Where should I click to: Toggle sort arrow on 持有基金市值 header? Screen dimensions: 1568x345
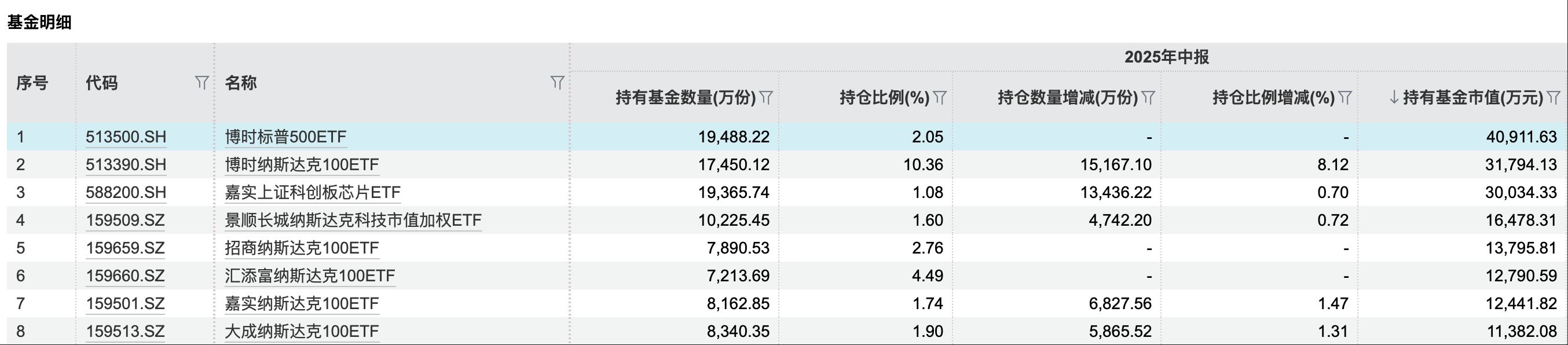point(1394,97)
